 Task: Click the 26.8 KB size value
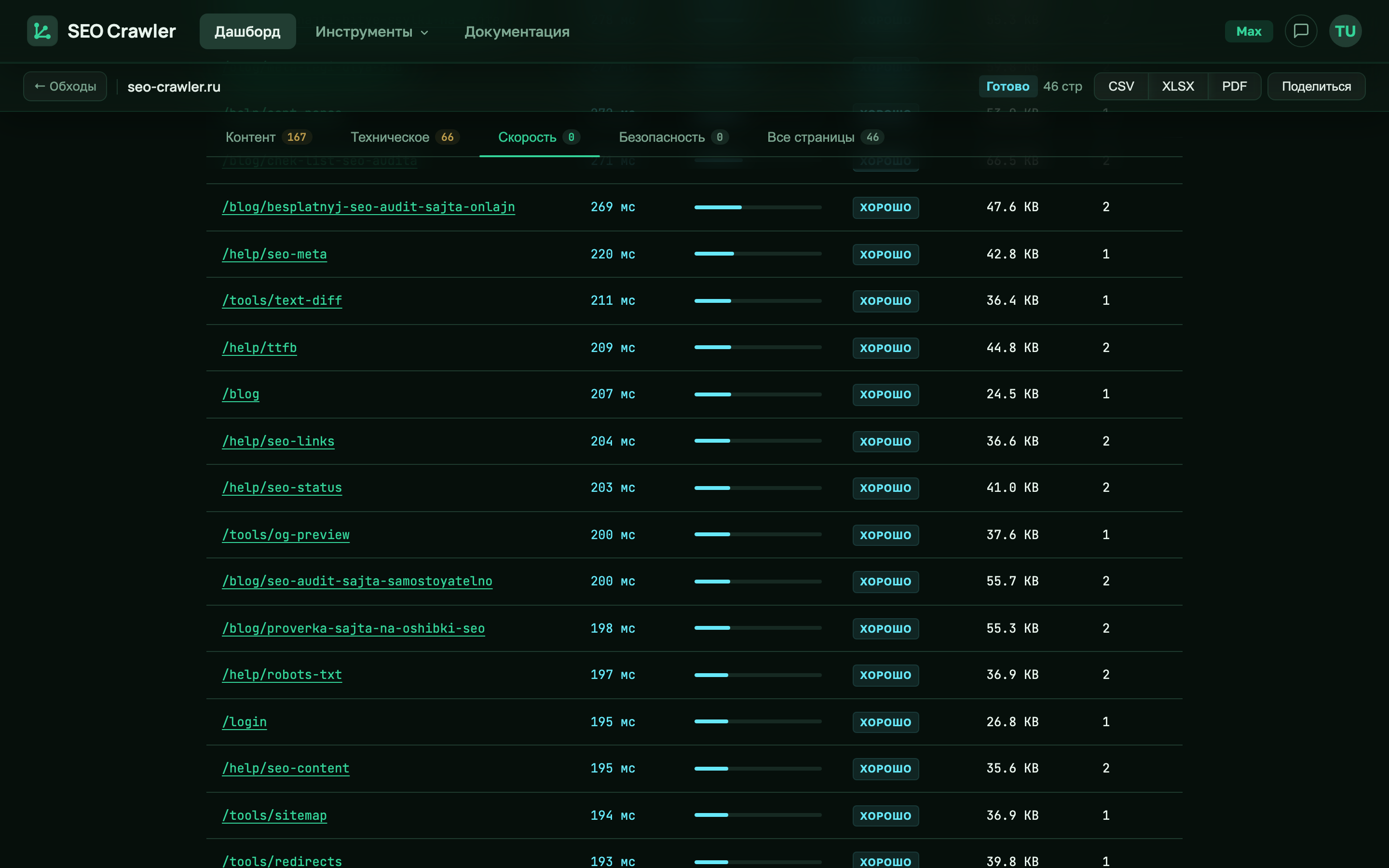[x=1012, y=722]
